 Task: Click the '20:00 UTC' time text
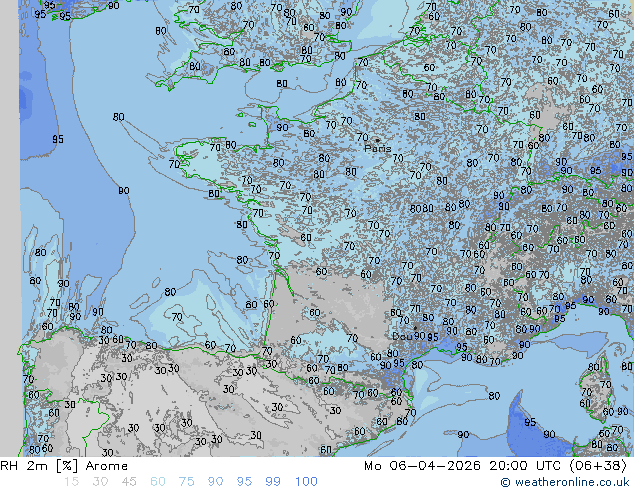tap(525, 466)
